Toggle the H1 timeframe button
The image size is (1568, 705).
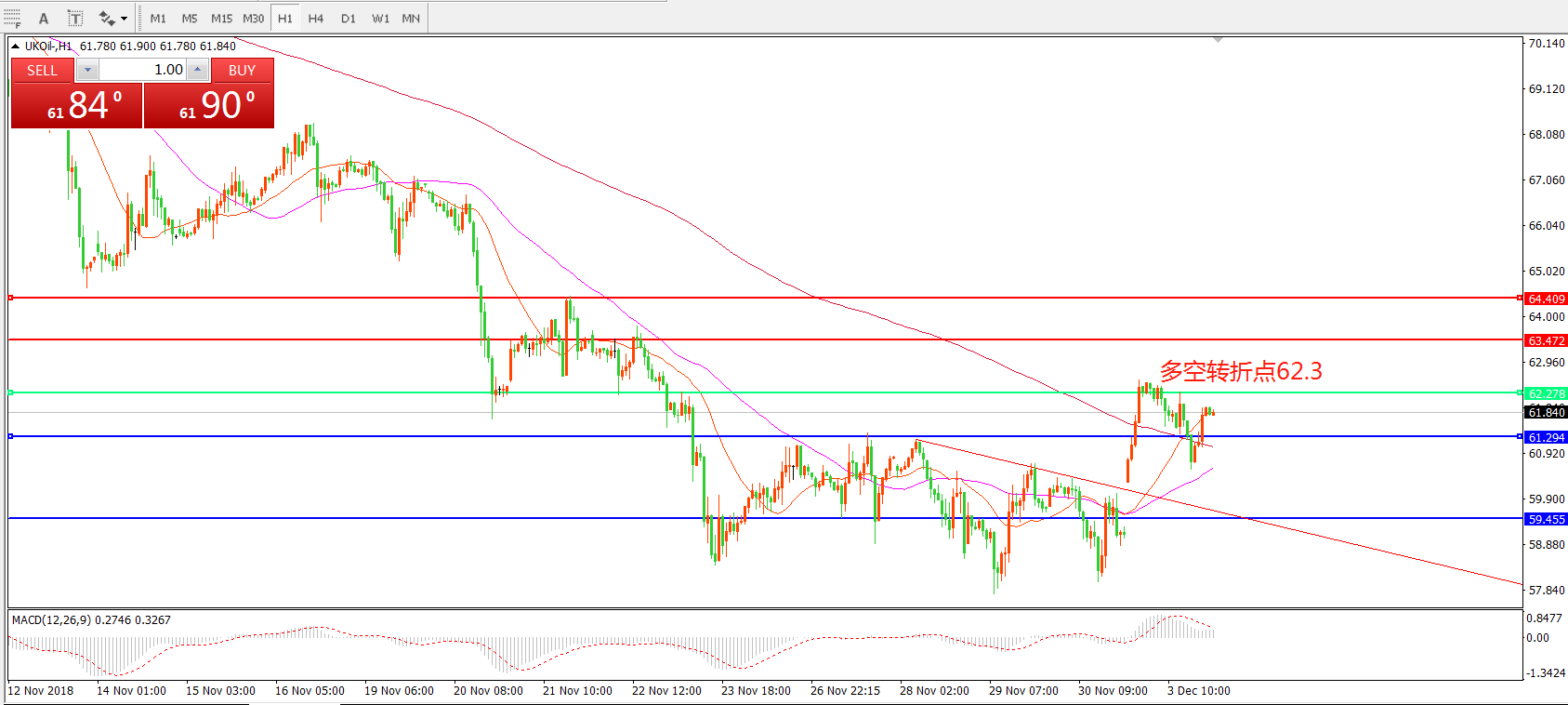pyautogui.click(x=285, y=18)
